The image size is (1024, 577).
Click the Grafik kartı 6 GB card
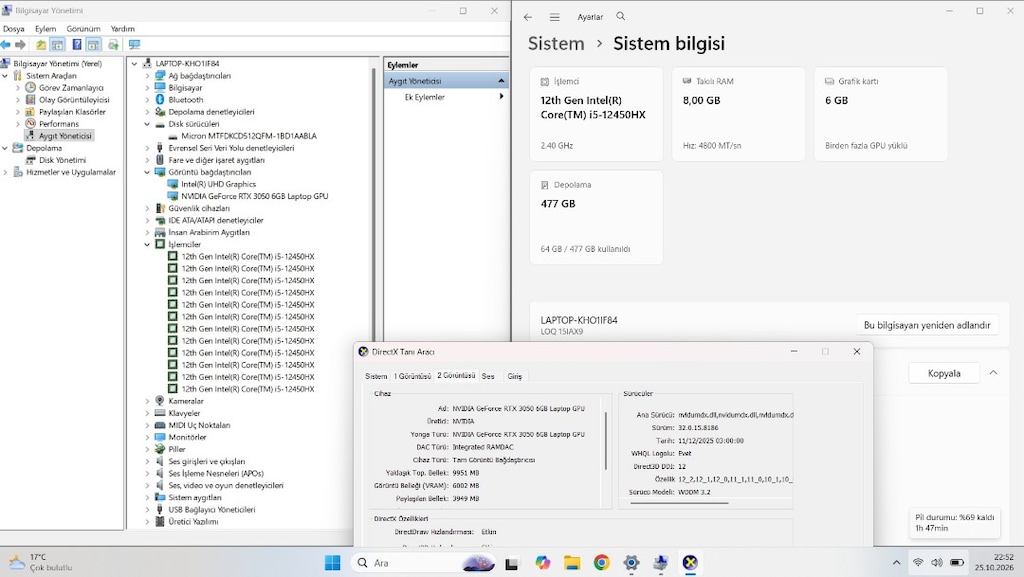point(880,114)
